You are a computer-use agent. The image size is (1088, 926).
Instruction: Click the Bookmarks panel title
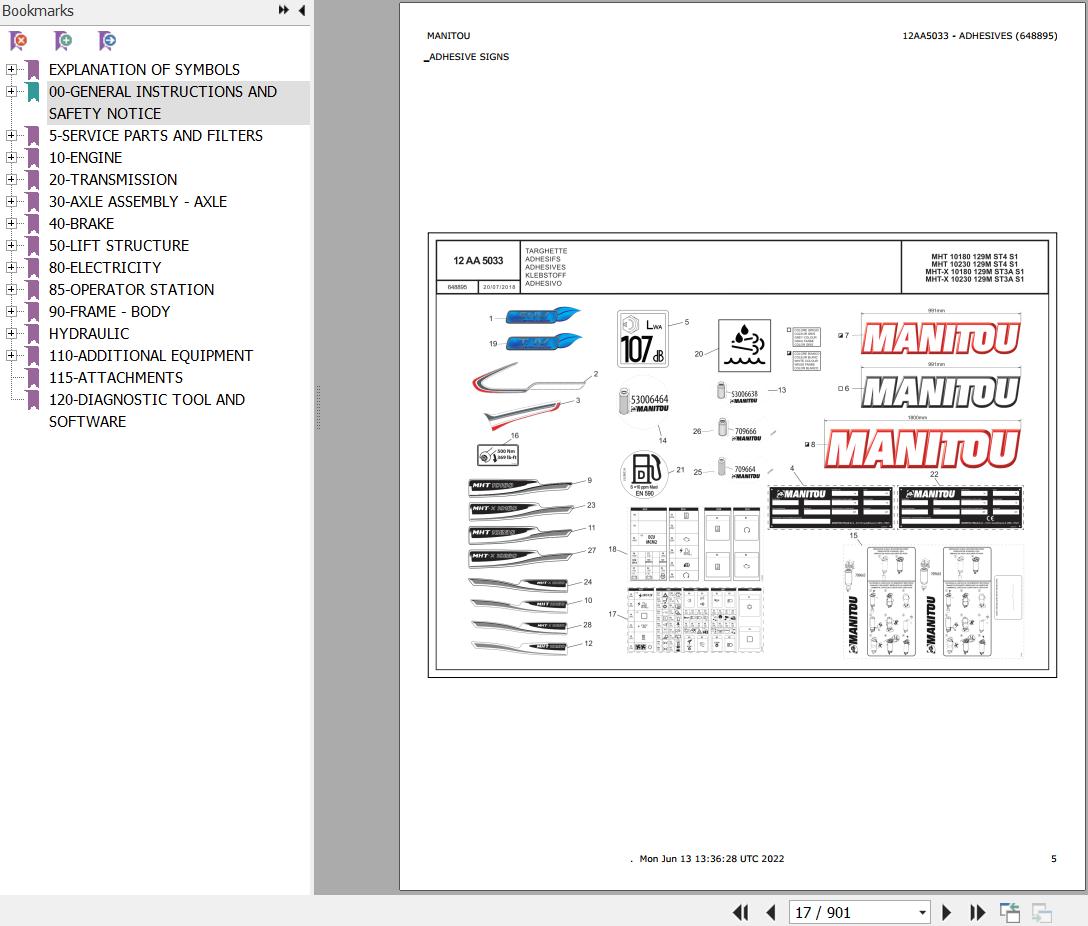pos(37,10)
